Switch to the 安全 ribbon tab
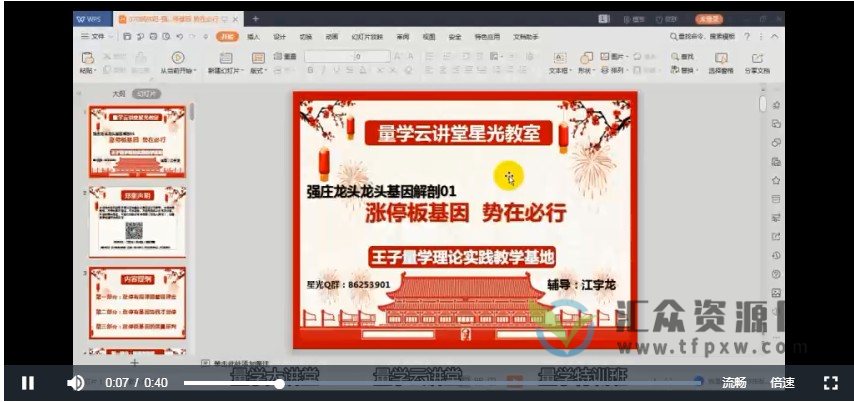 pyautogui.click(x=455, y=37)
